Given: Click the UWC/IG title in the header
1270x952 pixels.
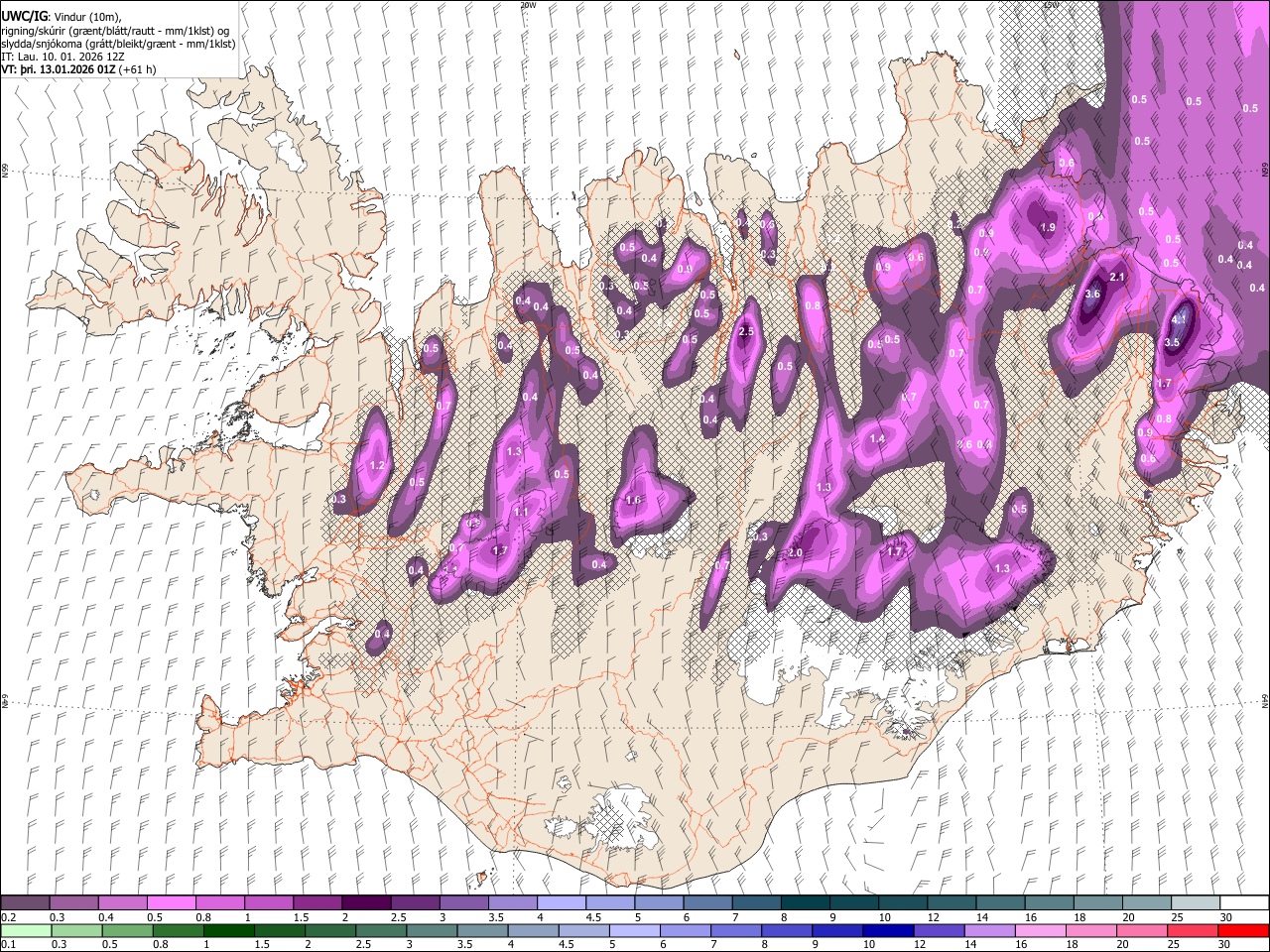Looking at the screenshot, I should tap(23, 15).
